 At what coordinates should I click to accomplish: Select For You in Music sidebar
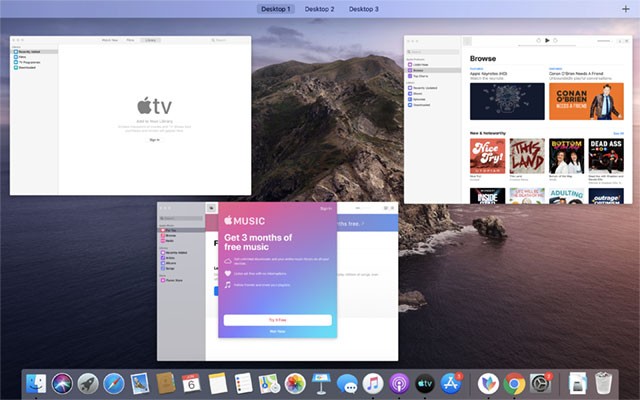click(x=181, y=230)
